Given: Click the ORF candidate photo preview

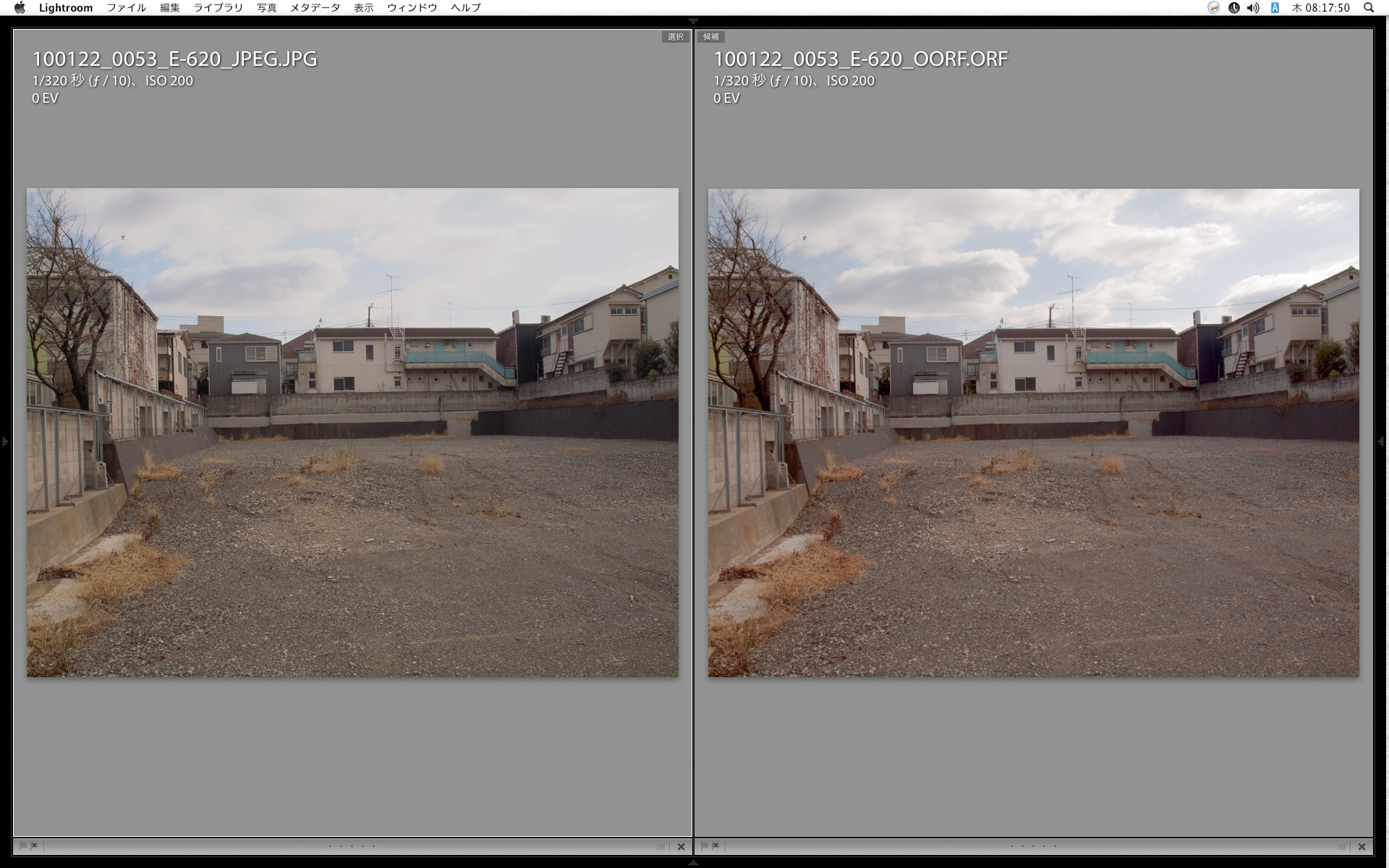Looking at the screenshot, I should [1033, 433].
